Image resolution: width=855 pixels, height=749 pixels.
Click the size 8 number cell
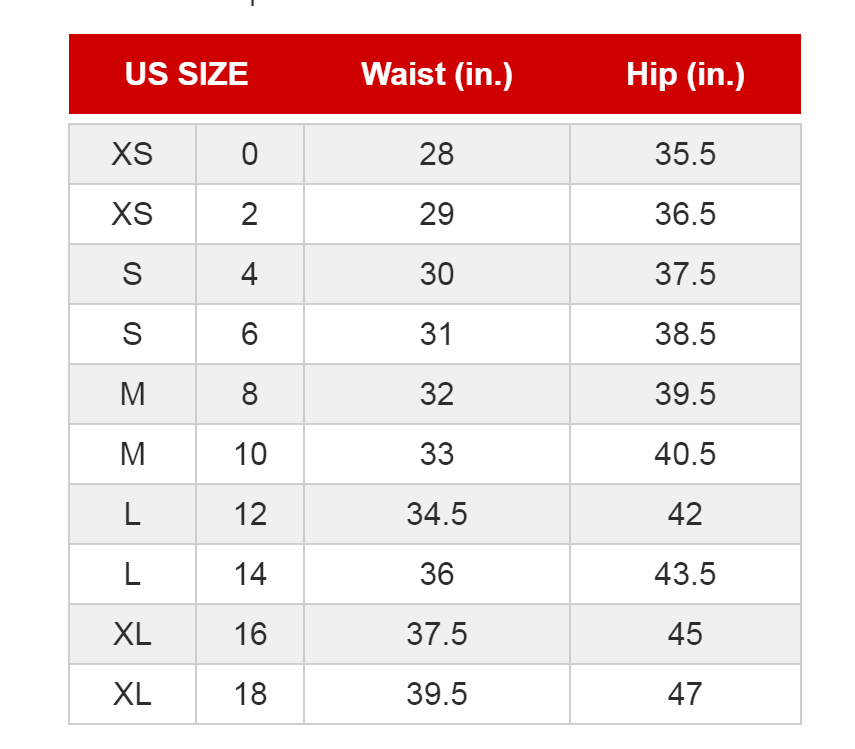click(x=249, y=394)
